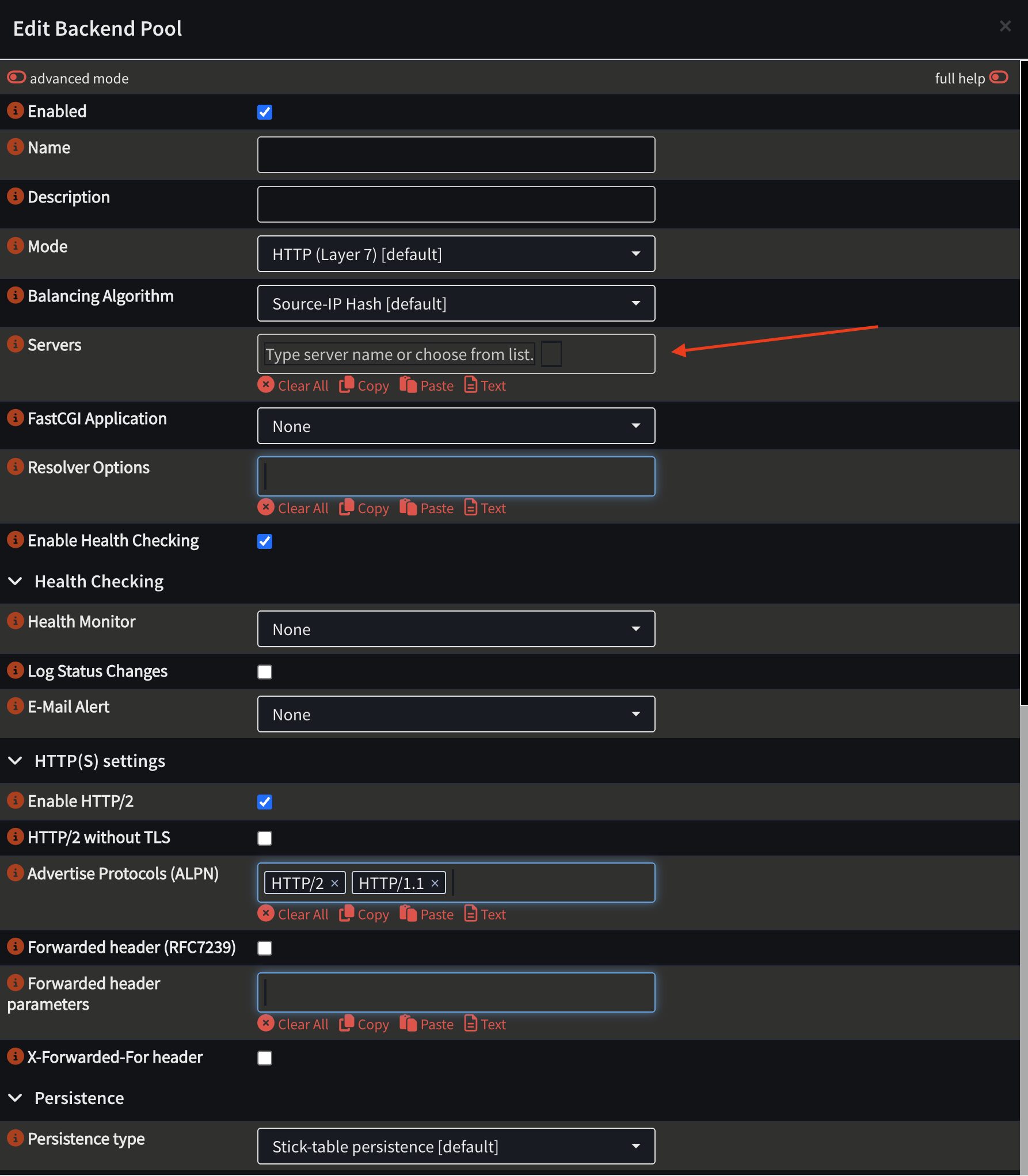Remove the HTTP/2 tag from ALPN
The height and width of the screenshot is (1176, 1028).
[334, 883]
